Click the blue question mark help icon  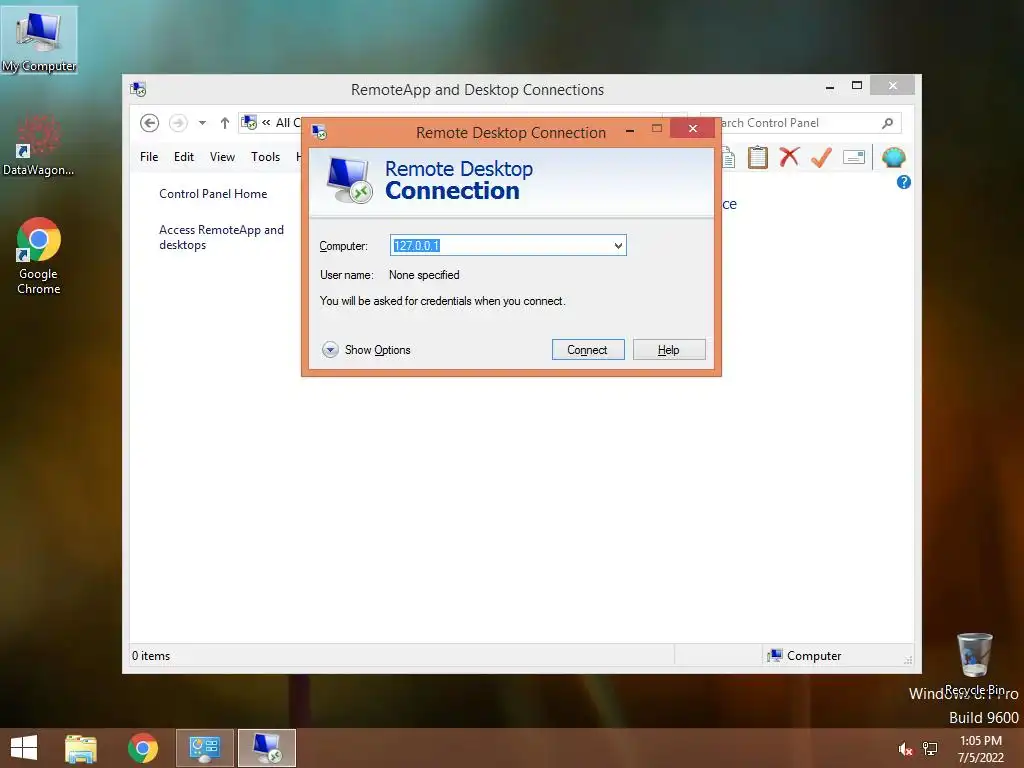904,182
